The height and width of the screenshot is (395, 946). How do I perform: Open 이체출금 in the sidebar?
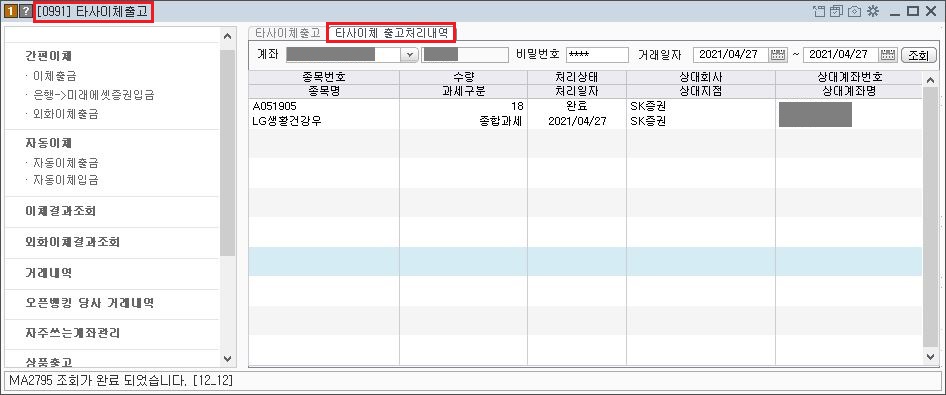pyautogui.click(x=54, y=76)
